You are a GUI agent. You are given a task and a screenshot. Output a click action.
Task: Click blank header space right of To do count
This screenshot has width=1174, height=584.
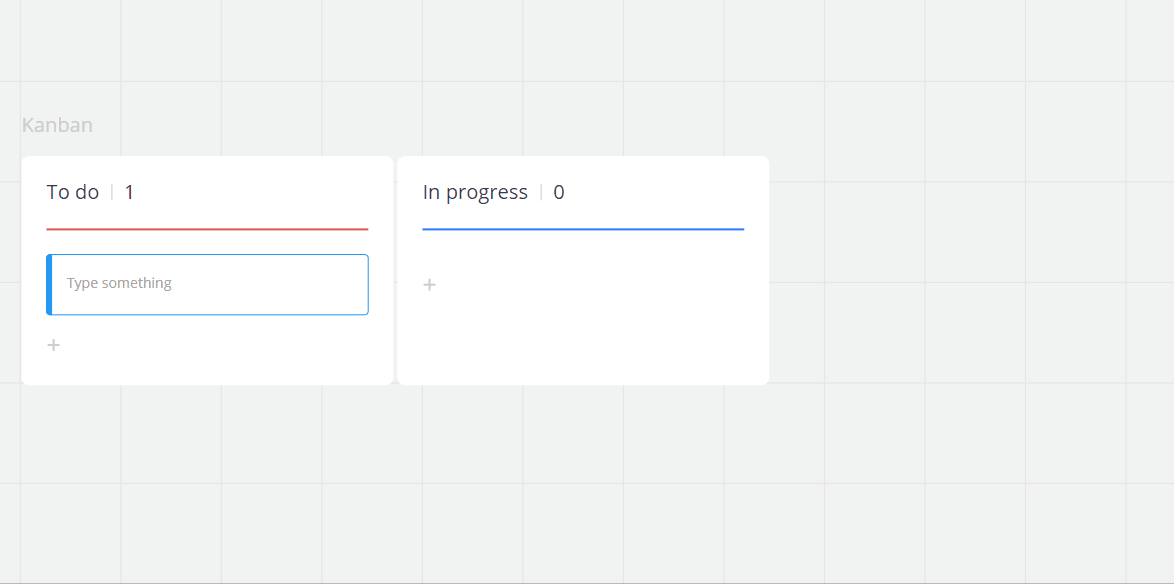point(260,192)
